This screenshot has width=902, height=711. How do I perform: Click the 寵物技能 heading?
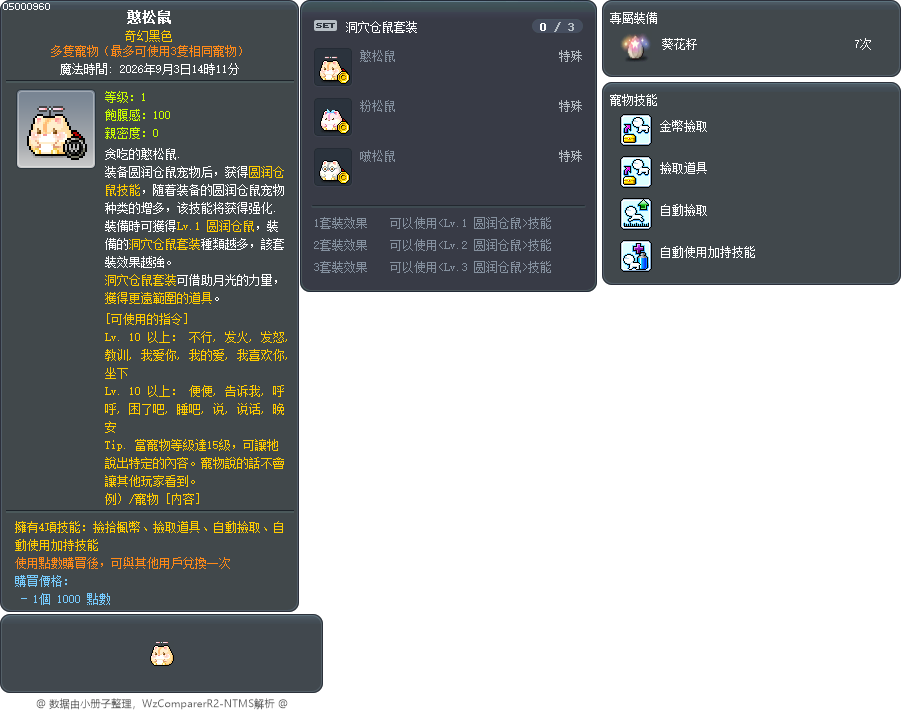point(633,100)
